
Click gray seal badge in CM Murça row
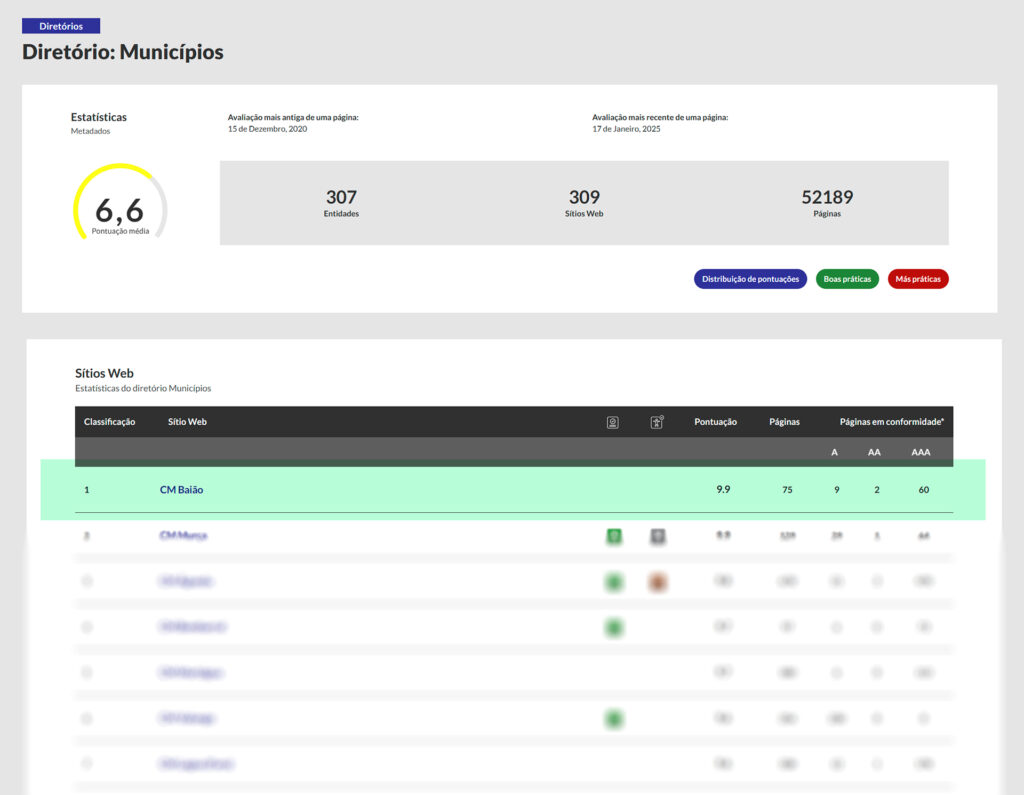pos(657,536)
